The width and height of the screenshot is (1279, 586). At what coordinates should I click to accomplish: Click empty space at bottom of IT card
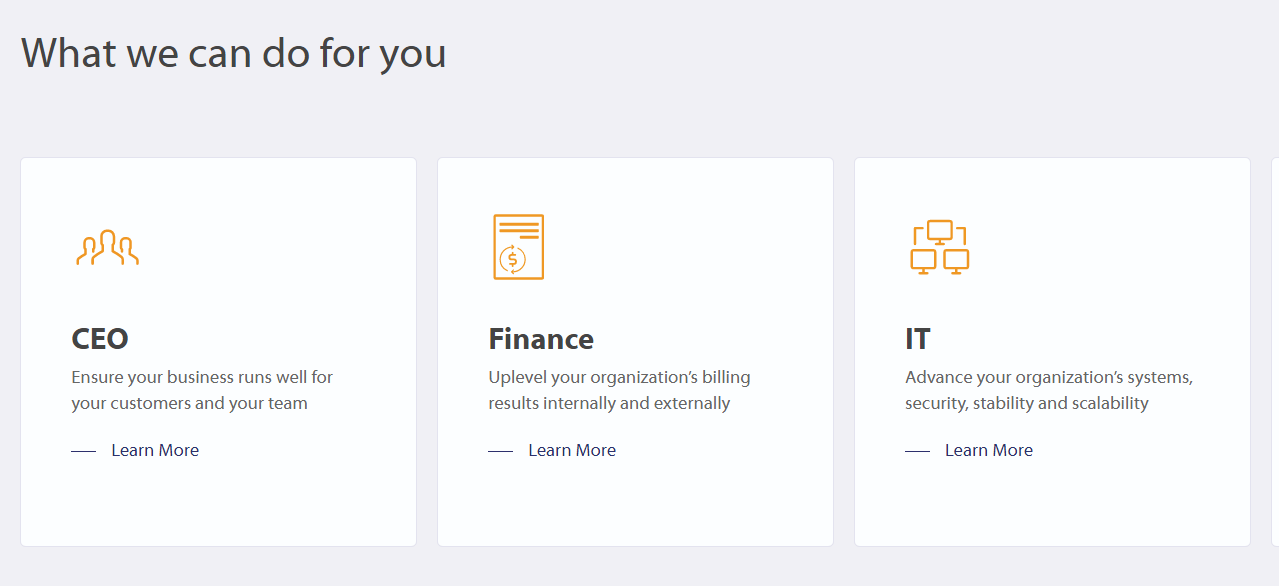[1052, 510]
